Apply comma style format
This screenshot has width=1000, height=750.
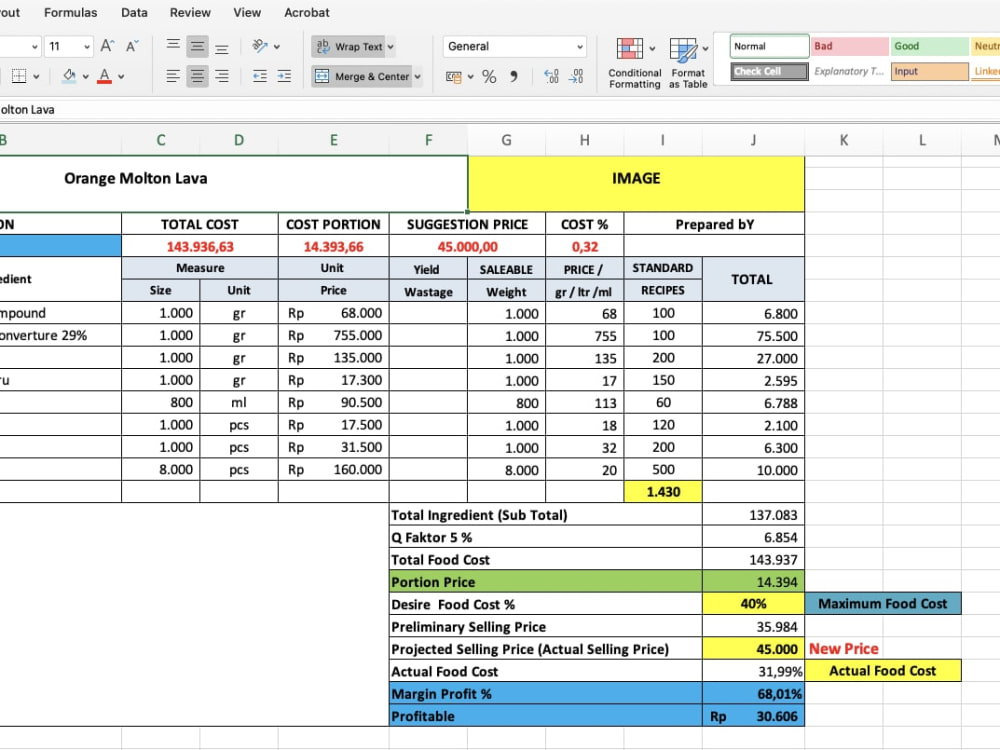click(513, 77)
